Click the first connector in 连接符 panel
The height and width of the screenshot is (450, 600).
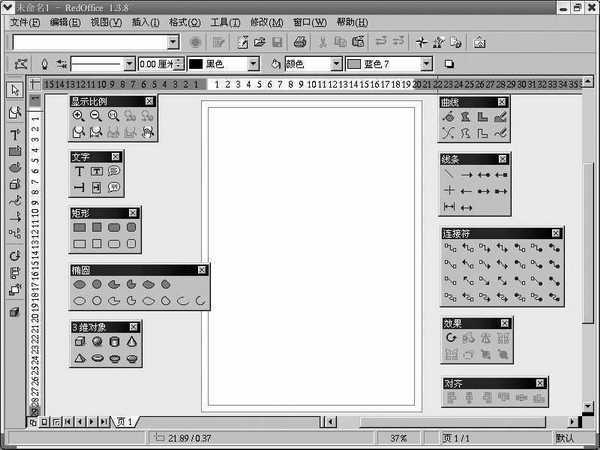click(451, 247)
